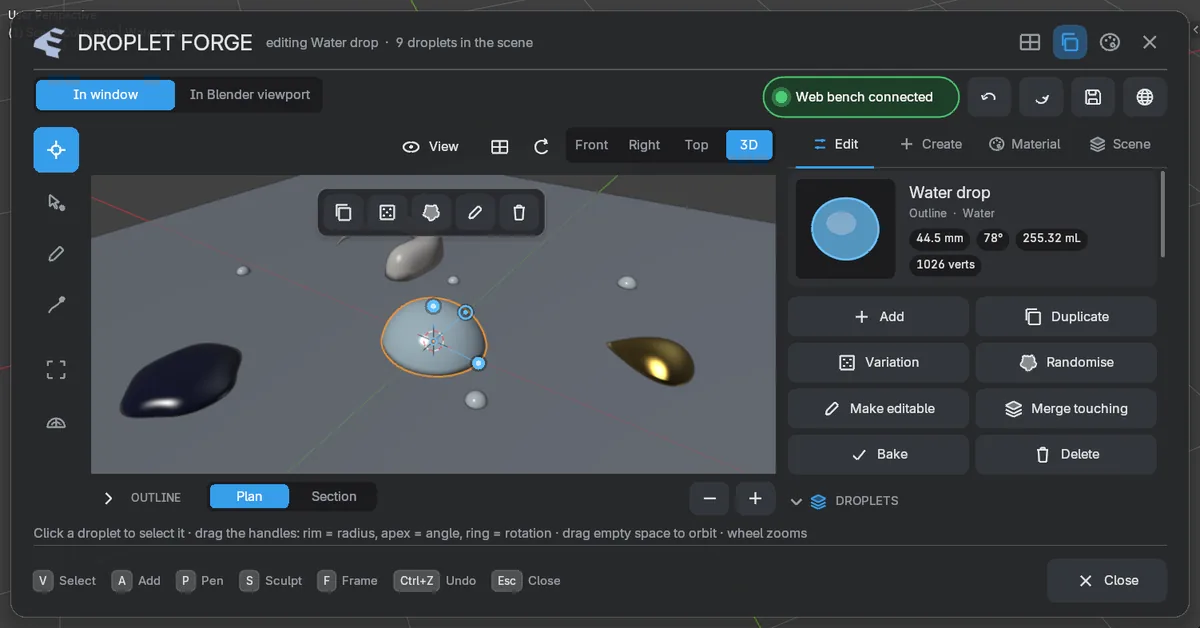This screenshot has width=1200, height=628.
Task: Save using the floppy disk icon
Action: (1093, 97)
